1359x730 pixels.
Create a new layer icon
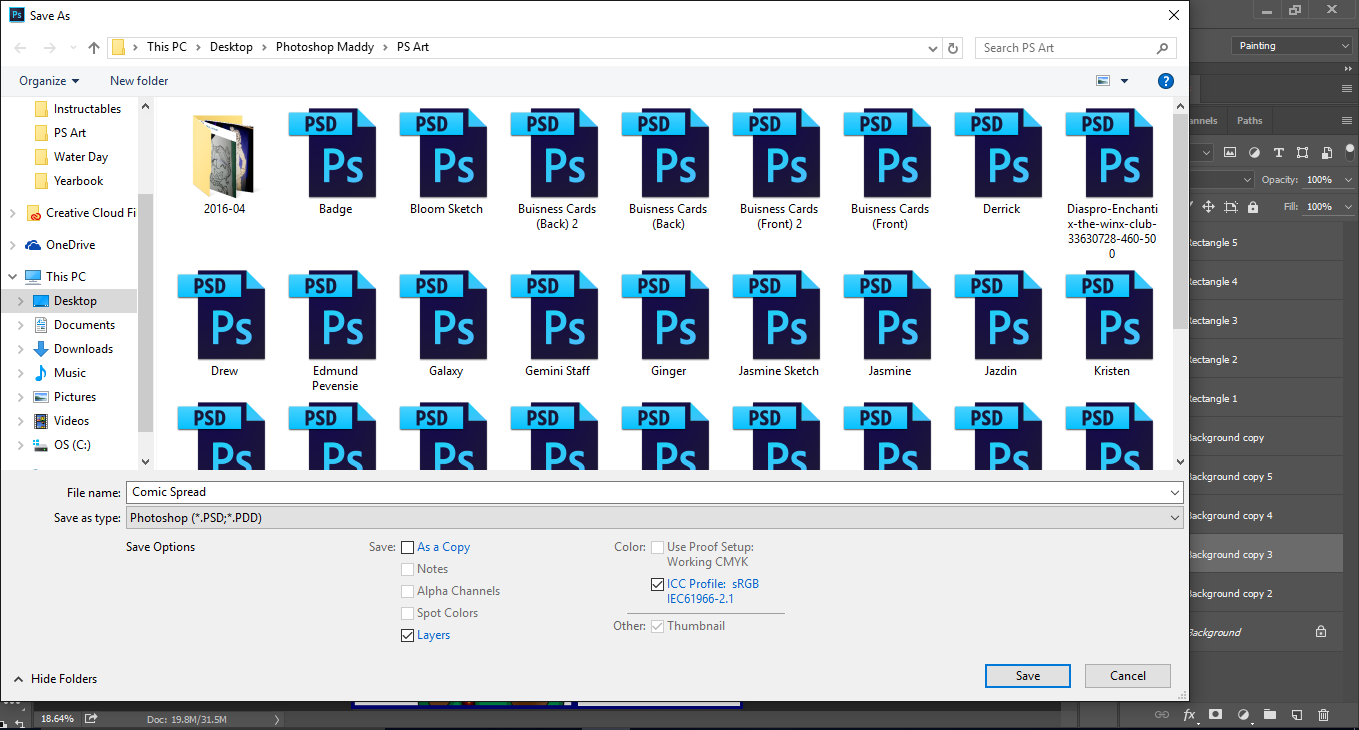click(x=1296, y=715)
